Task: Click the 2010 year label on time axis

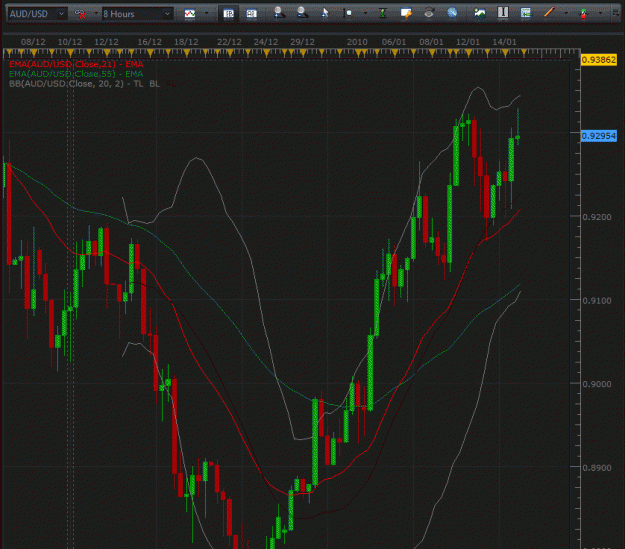Action: 357,42
